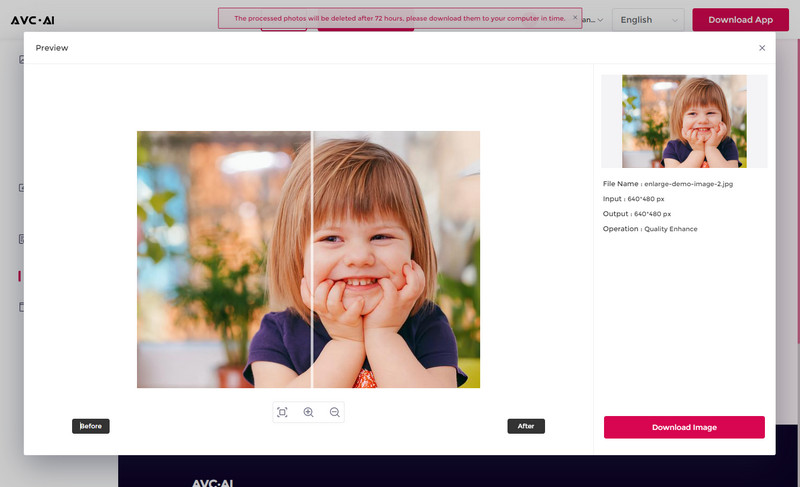Viewport: 800px width, 487px height.
Task: Click the enlarge-demo-image-2.jpg file name text
Action: (x=688, y=184)
